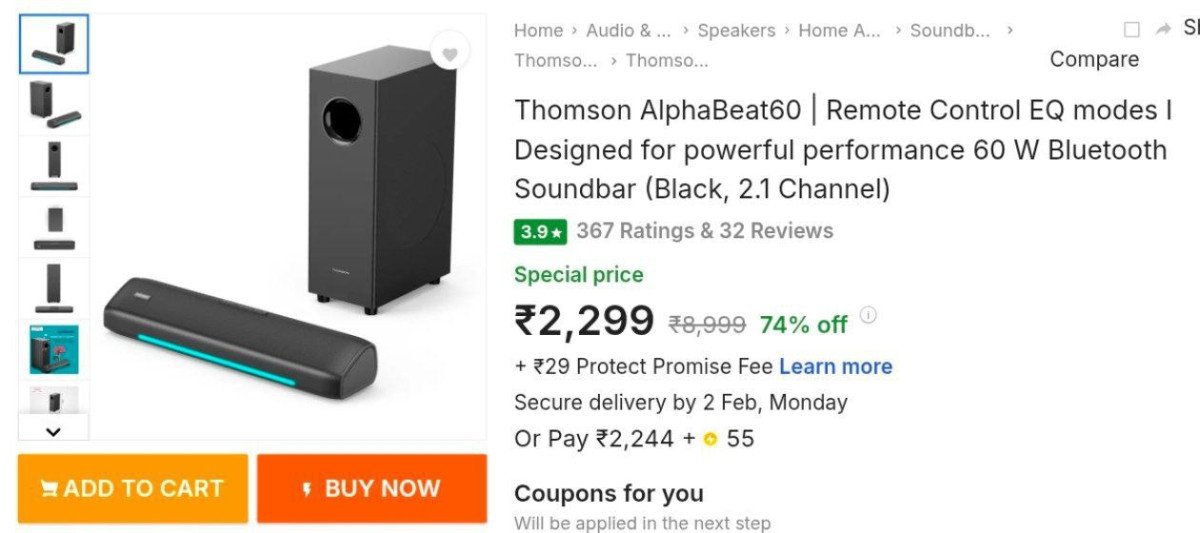Viewport: 1200px width, 533px height.
Task: Navigate to the Audio & ... breadcrumb
Action: click(628, 31)
